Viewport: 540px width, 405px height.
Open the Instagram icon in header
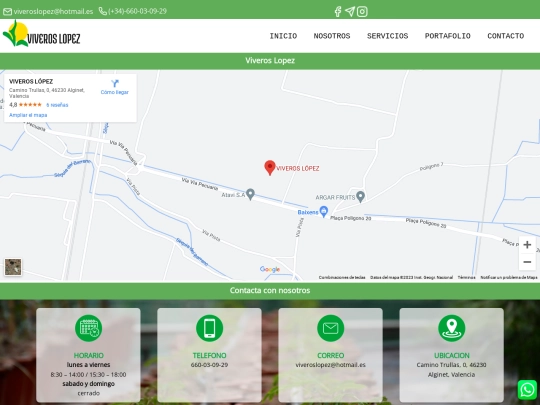[x=362, y=11]
